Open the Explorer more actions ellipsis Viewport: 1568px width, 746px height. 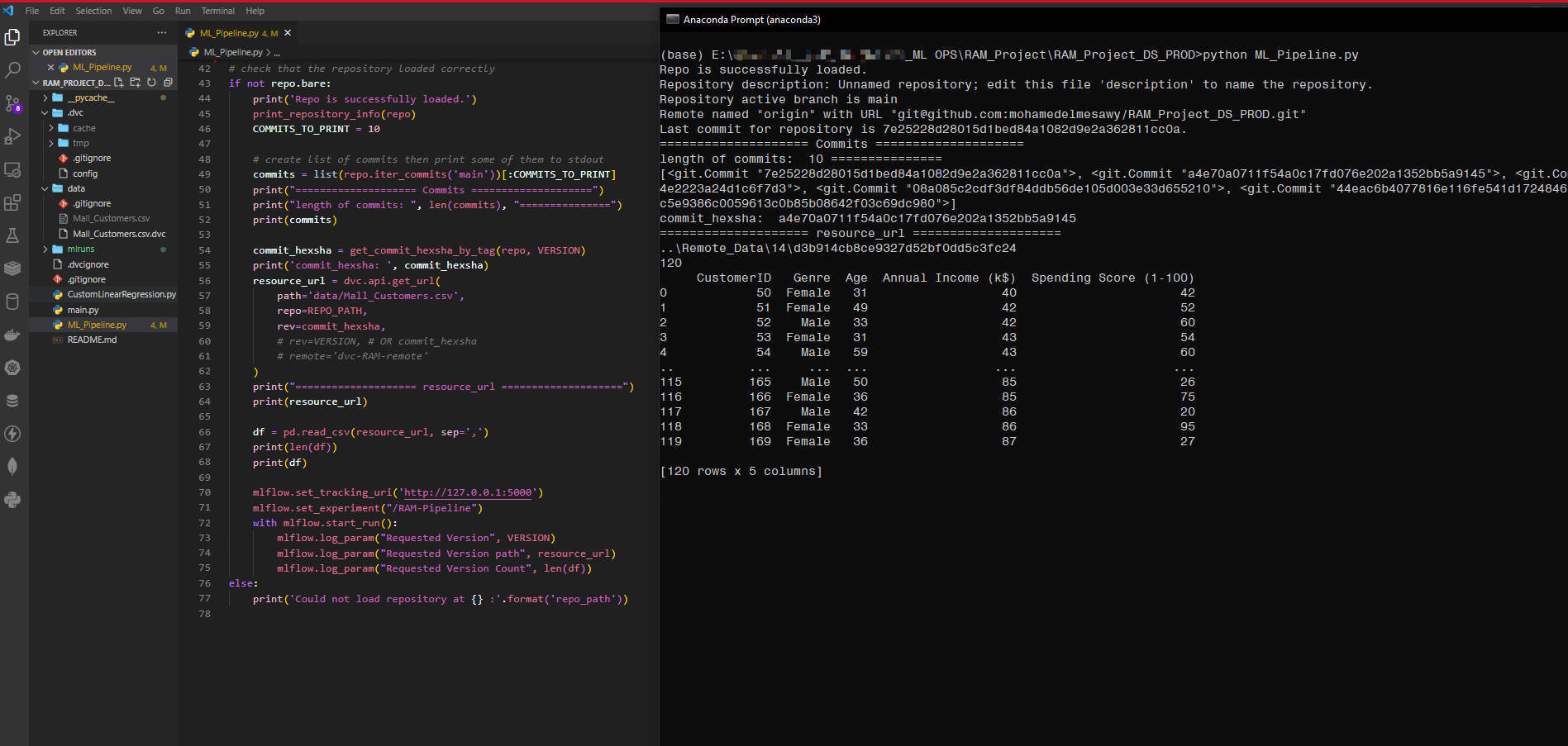161,33
